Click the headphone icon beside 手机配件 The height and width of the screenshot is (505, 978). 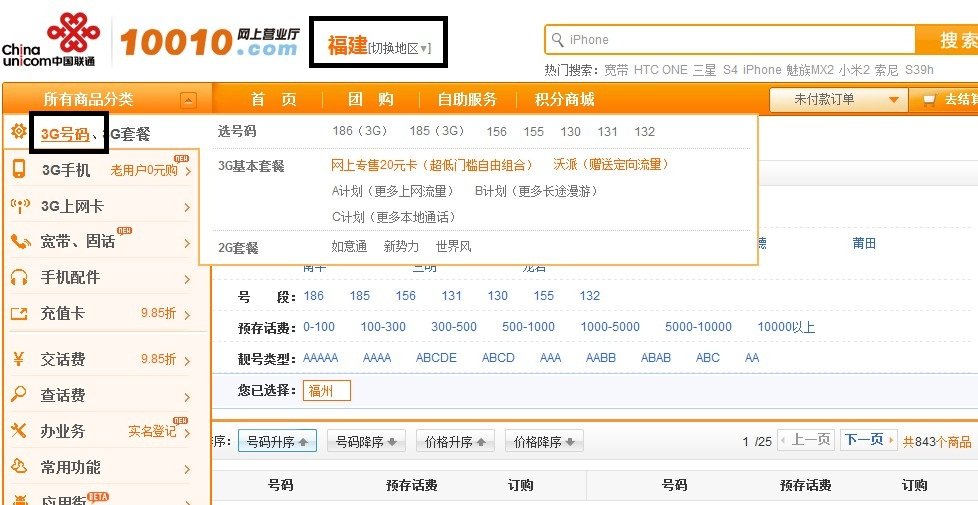[19, 277]
